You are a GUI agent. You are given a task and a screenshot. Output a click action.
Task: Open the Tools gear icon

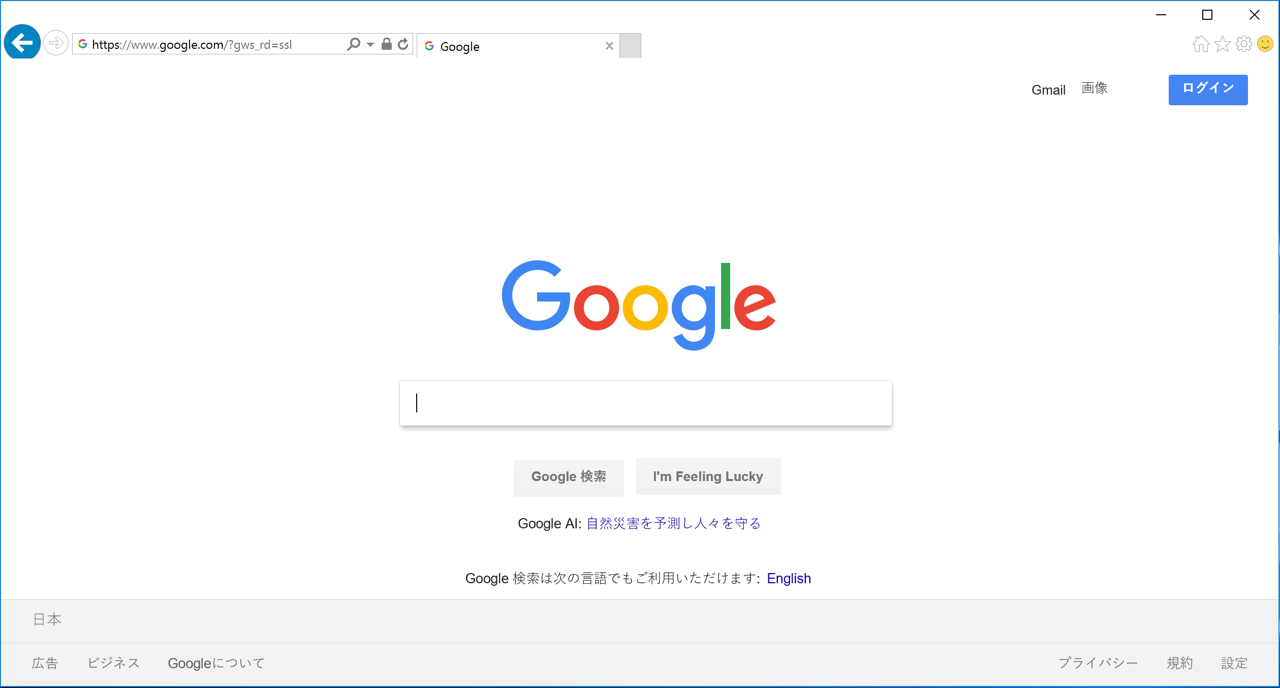(1244, 44)
